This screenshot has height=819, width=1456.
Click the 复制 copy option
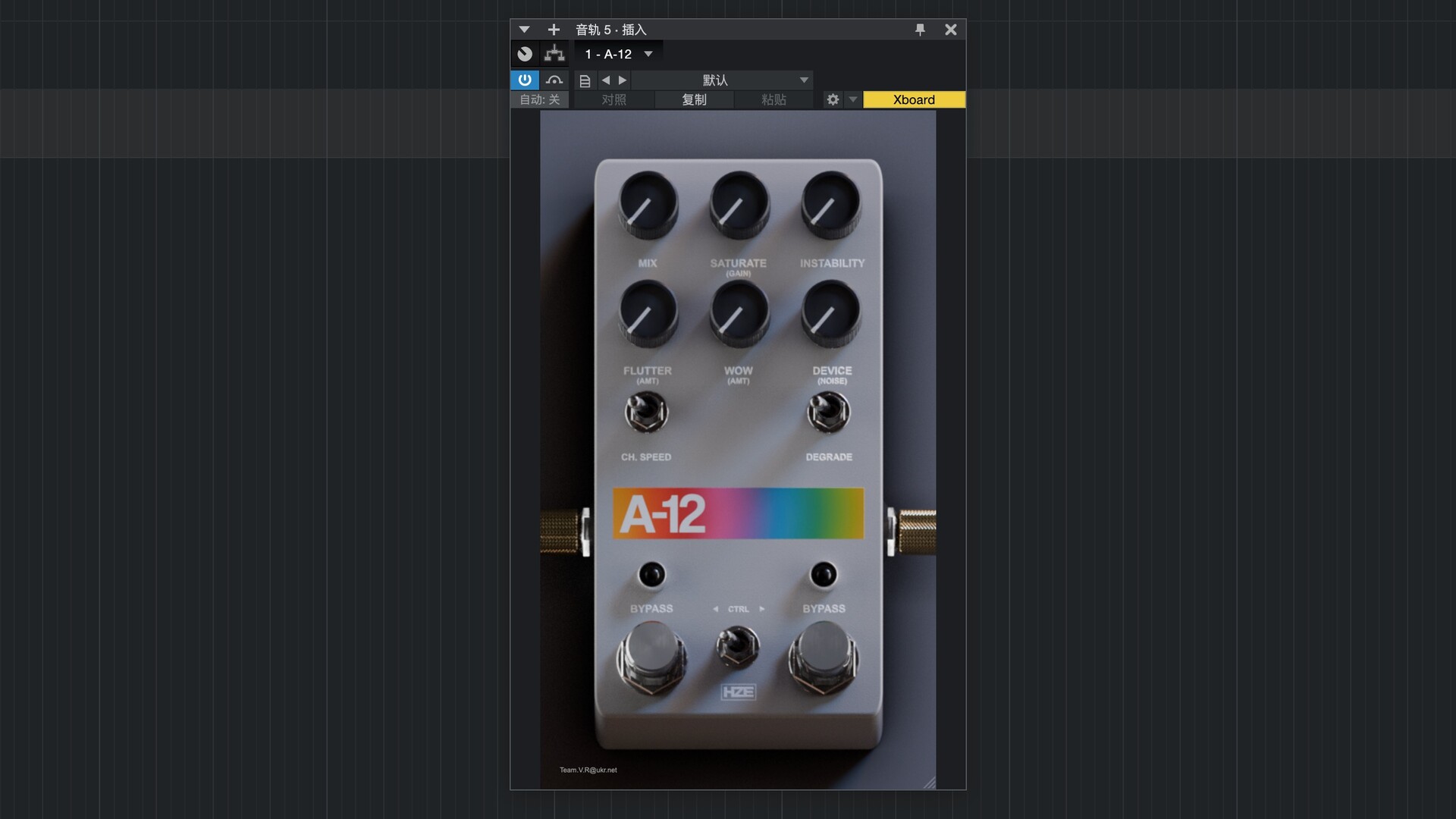[694, 99]
